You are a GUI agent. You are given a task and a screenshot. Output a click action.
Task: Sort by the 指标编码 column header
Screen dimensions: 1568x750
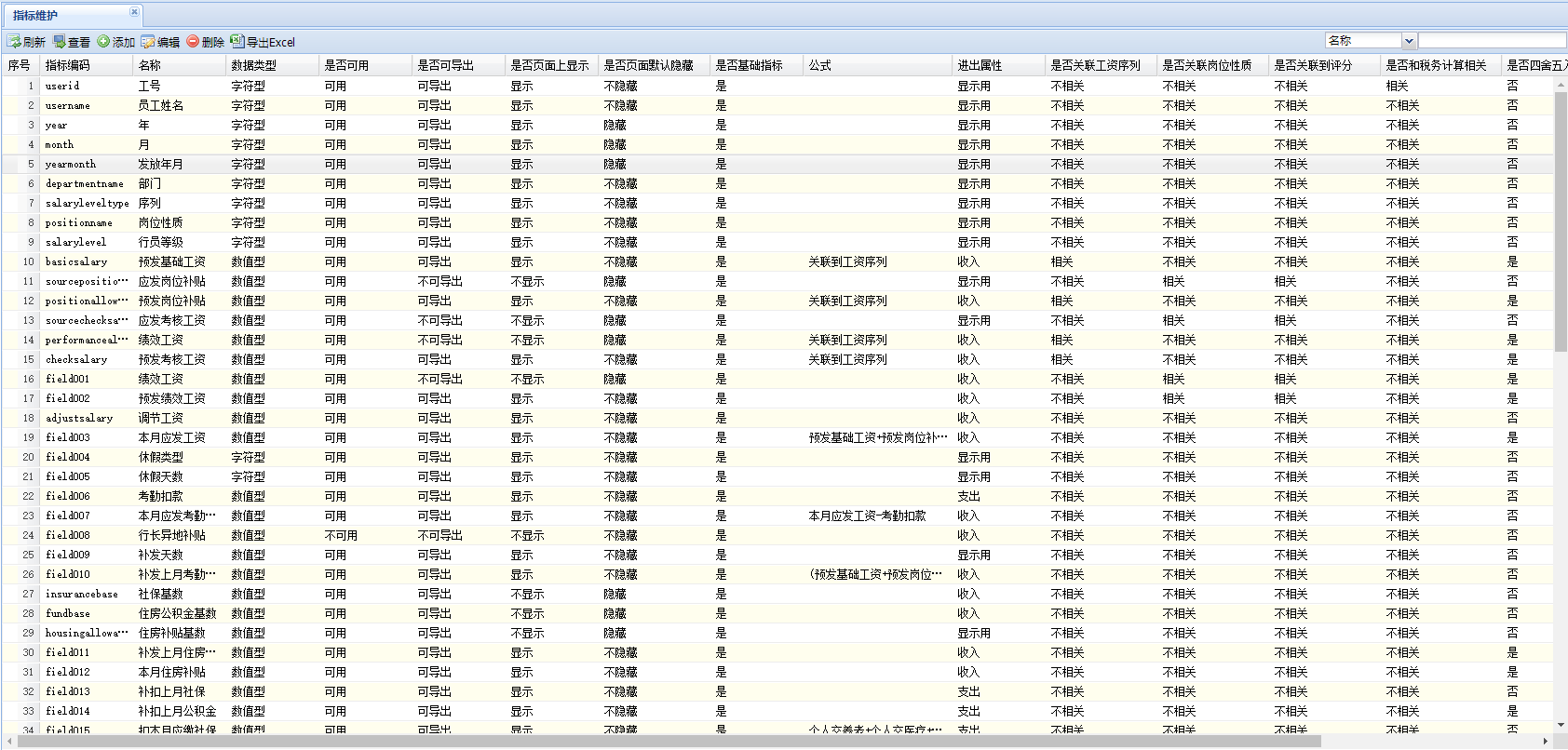click(68, 65)
